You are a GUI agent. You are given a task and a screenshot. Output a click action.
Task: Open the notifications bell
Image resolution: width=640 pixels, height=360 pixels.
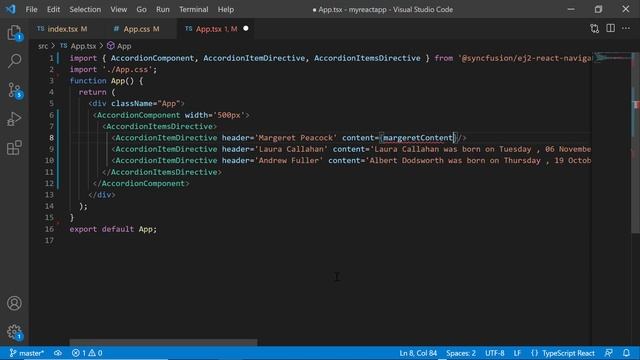point(627,353)
